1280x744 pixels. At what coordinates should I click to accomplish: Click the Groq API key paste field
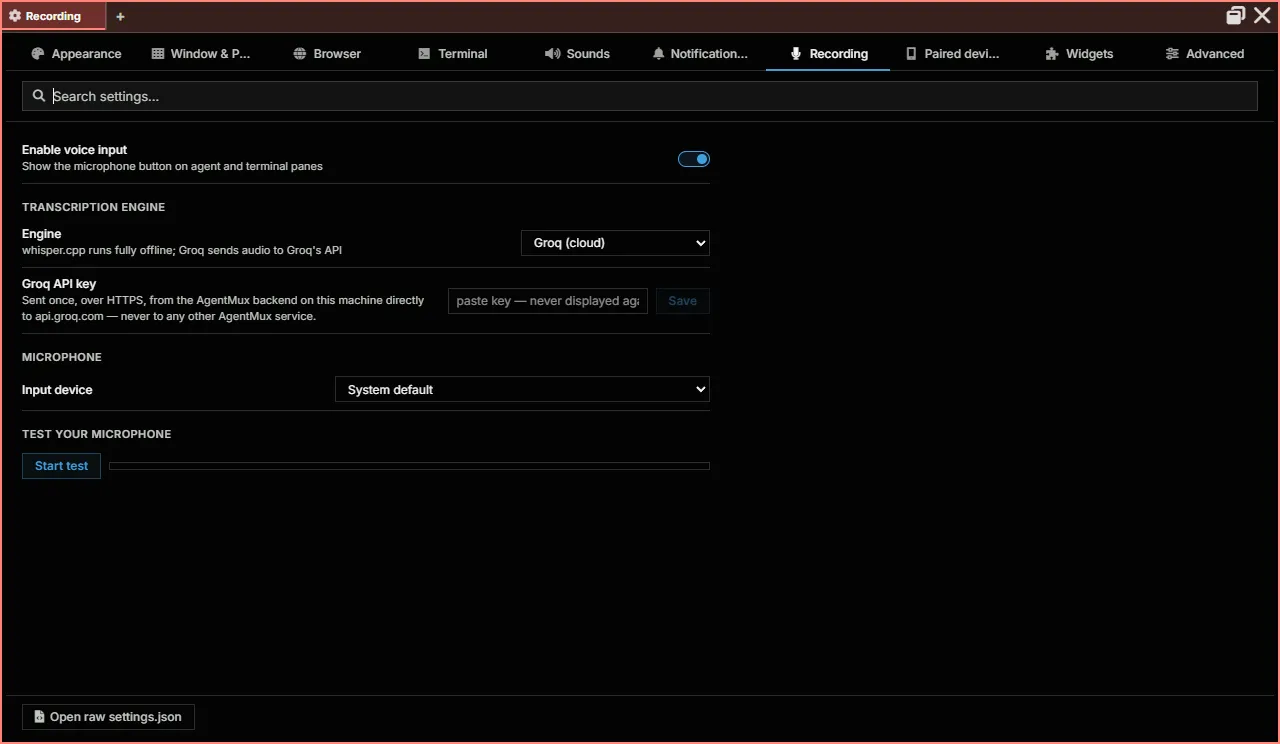tap(548, 301)
